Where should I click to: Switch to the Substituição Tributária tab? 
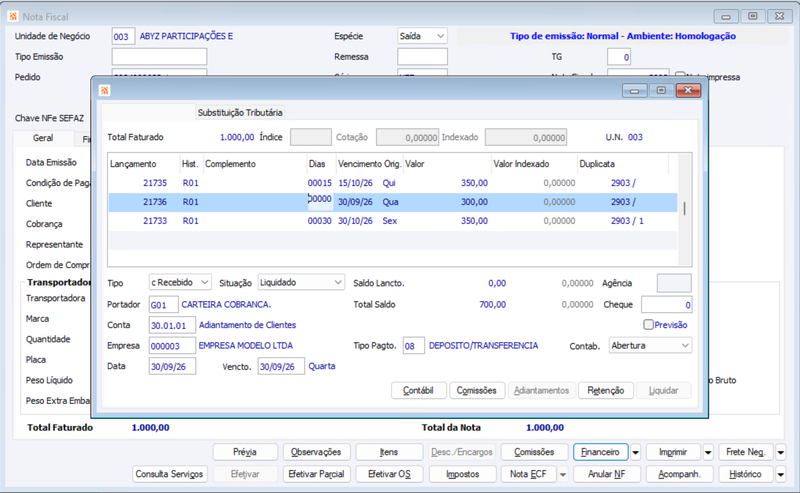pyautogui.click(x=240, y=112)
